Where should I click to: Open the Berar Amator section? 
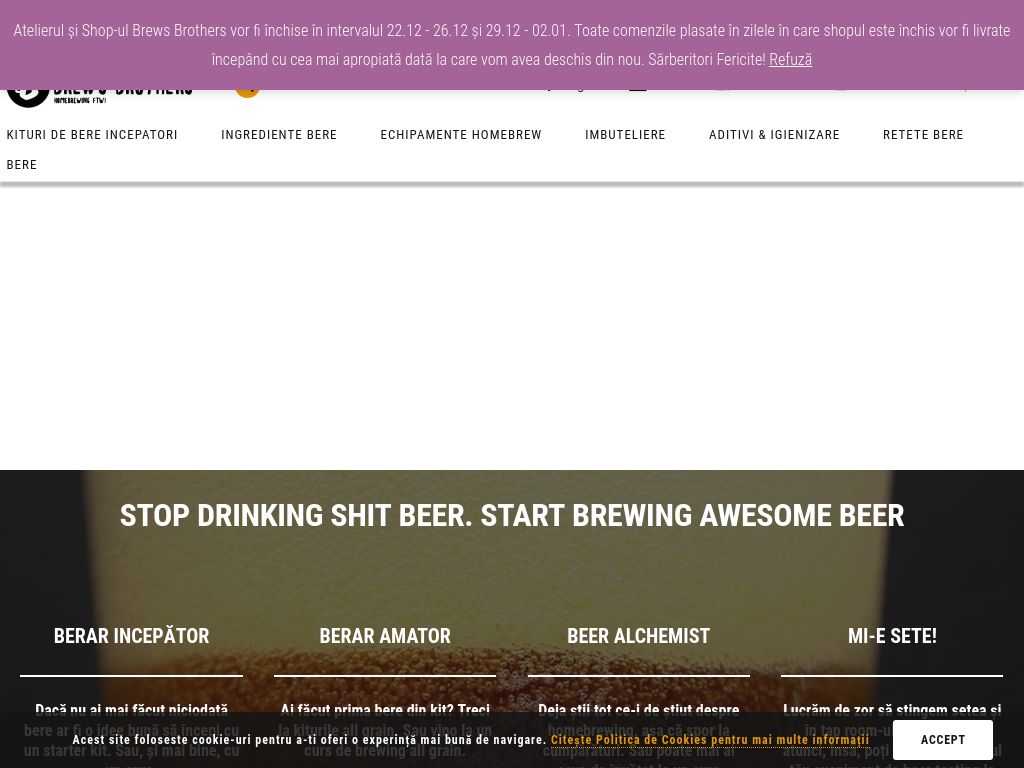pyautogui.click(x=385, y=636)
